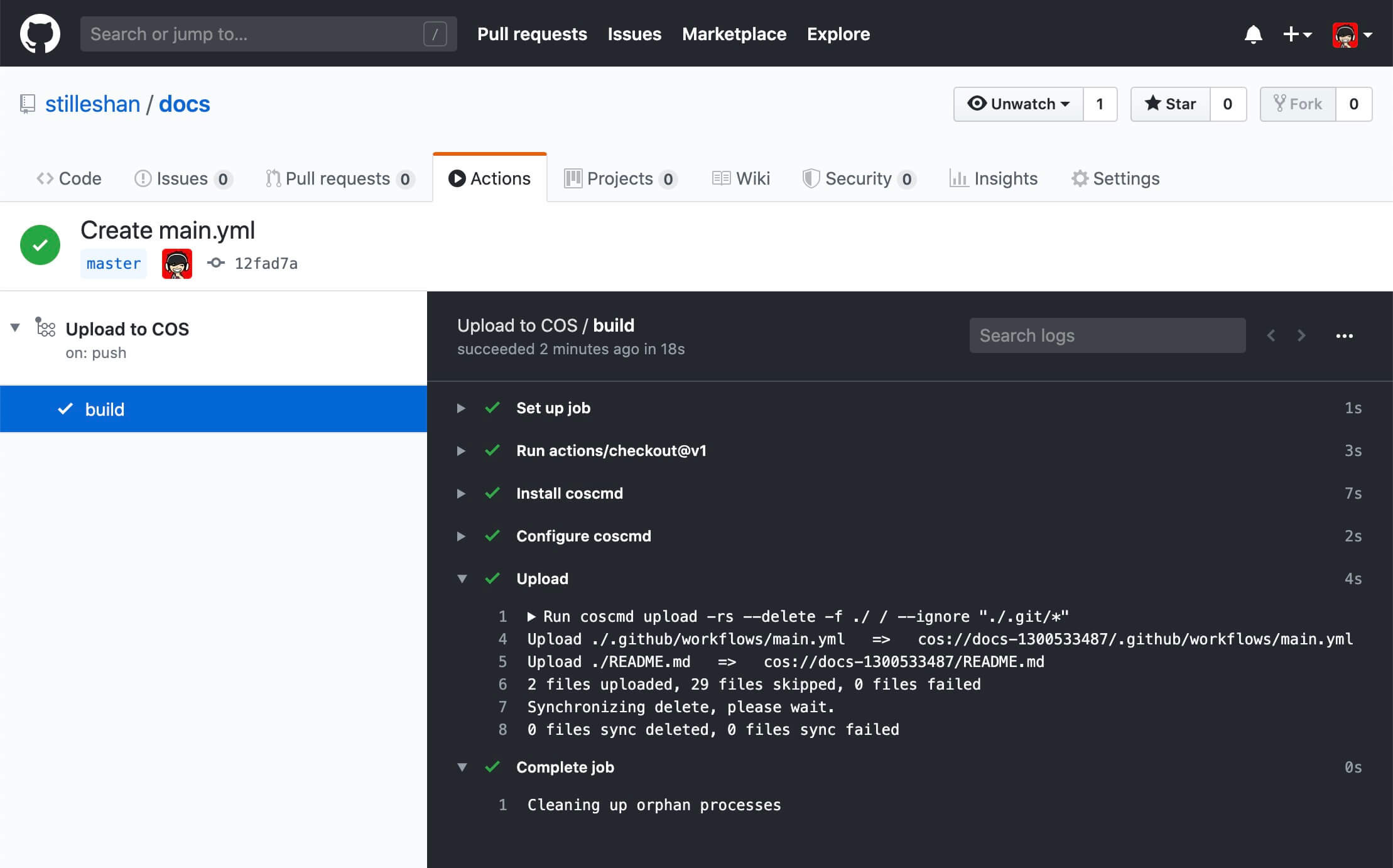Image resolution: width=1393 pixels, height=868 pixels.
Task: Click the green check on Complete job
Action: pos(492,767)
